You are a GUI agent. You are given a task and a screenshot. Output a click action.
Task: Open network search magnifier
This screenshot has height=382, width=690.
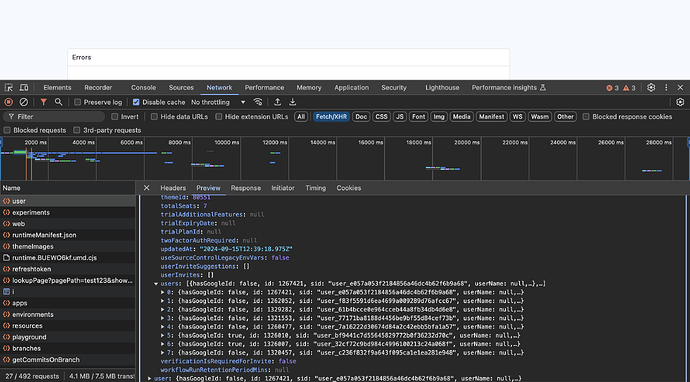click(59, 102)
